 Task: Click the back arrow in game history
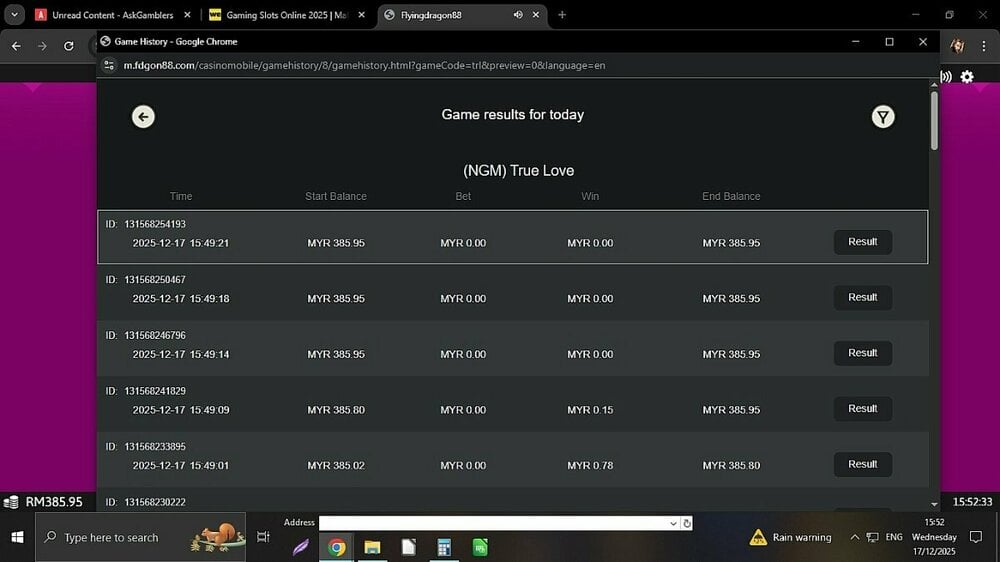[143, 117]
